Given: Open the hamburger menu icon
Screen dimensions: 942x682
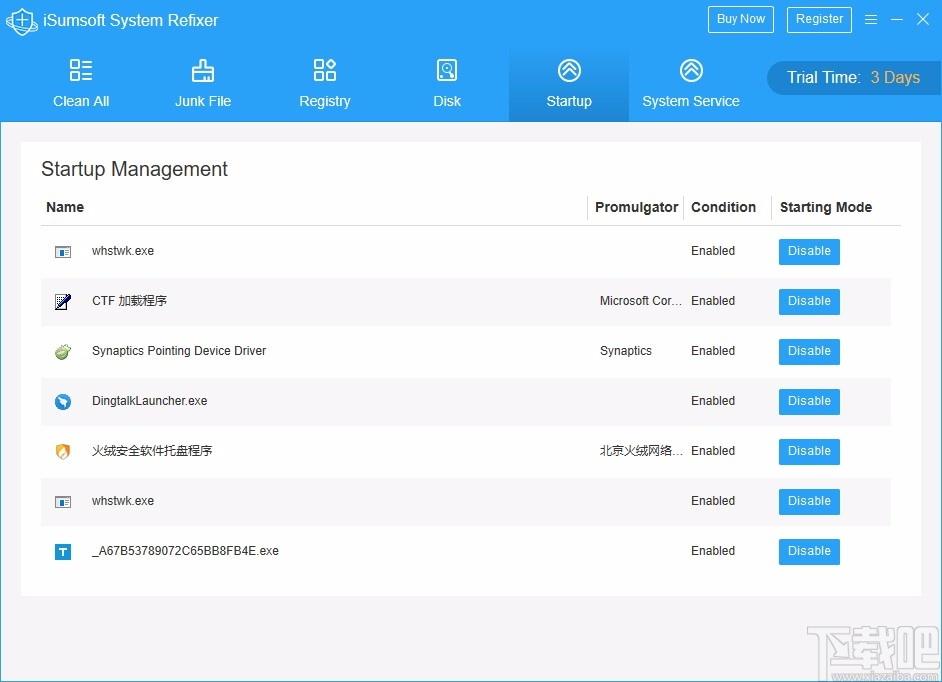Looking at the screenshot, I should pyautogui.click(x=871, y=20).
